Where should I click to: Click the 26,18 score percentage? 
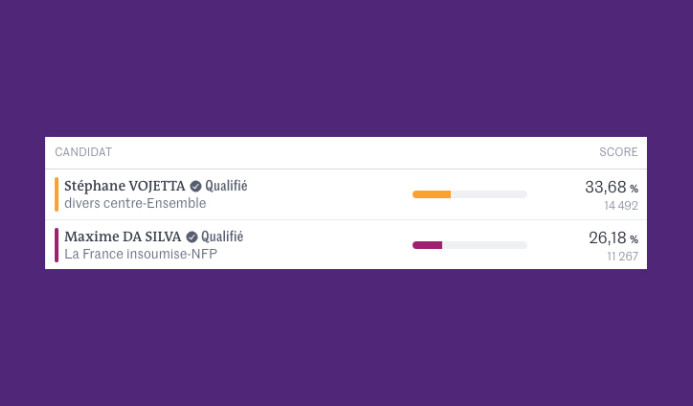[607, 238]
